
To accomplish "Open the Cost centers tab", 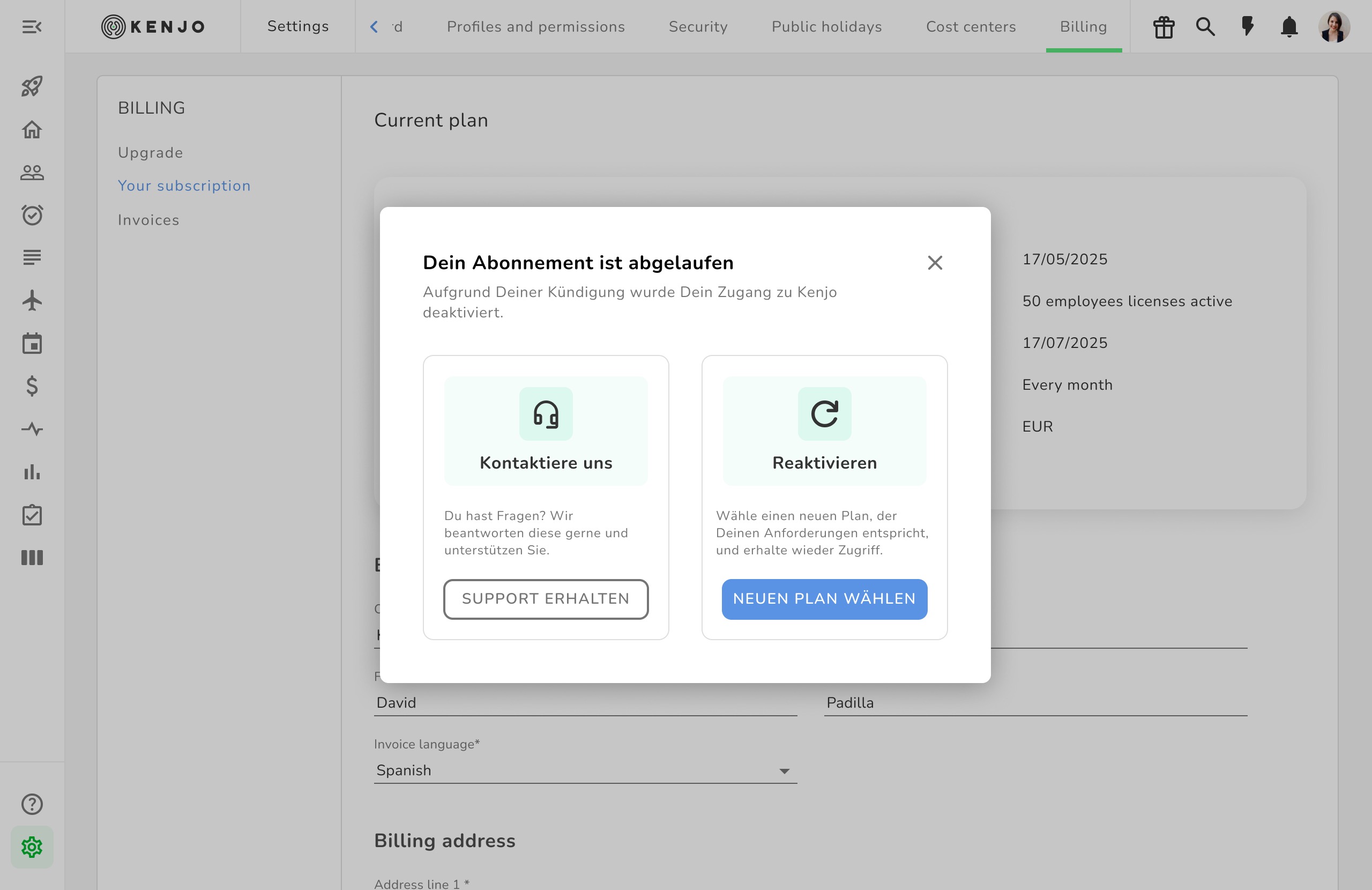I will coord(971,26).
